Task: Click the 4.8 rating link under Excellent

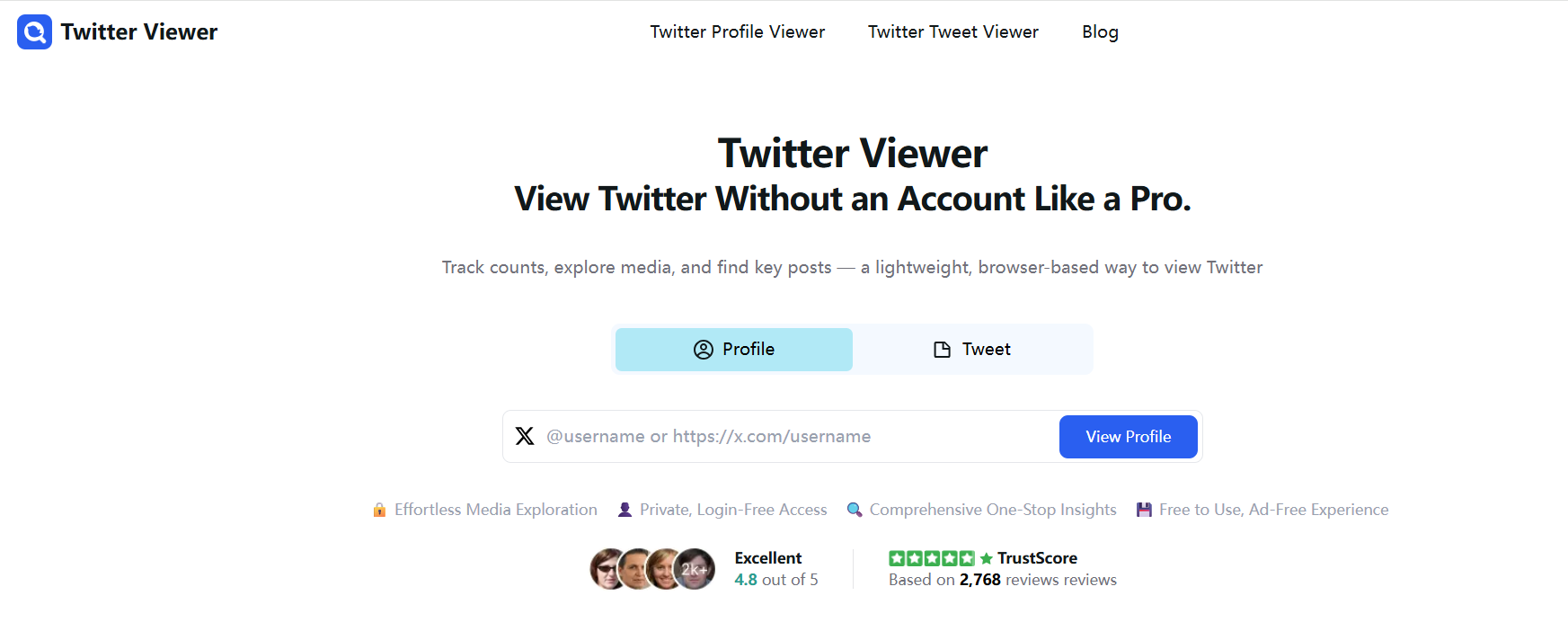Action: (x=746, y=579)
